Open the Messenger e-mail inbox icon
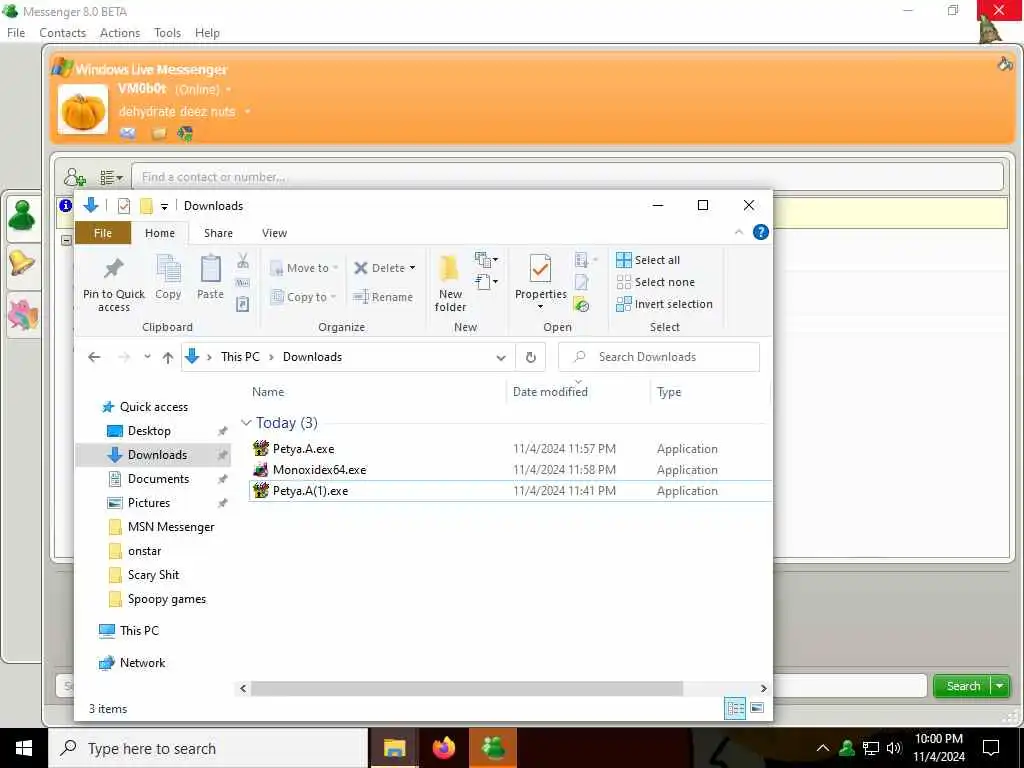This screenshot has height=768, width=1024. click(x=128, y=133)
